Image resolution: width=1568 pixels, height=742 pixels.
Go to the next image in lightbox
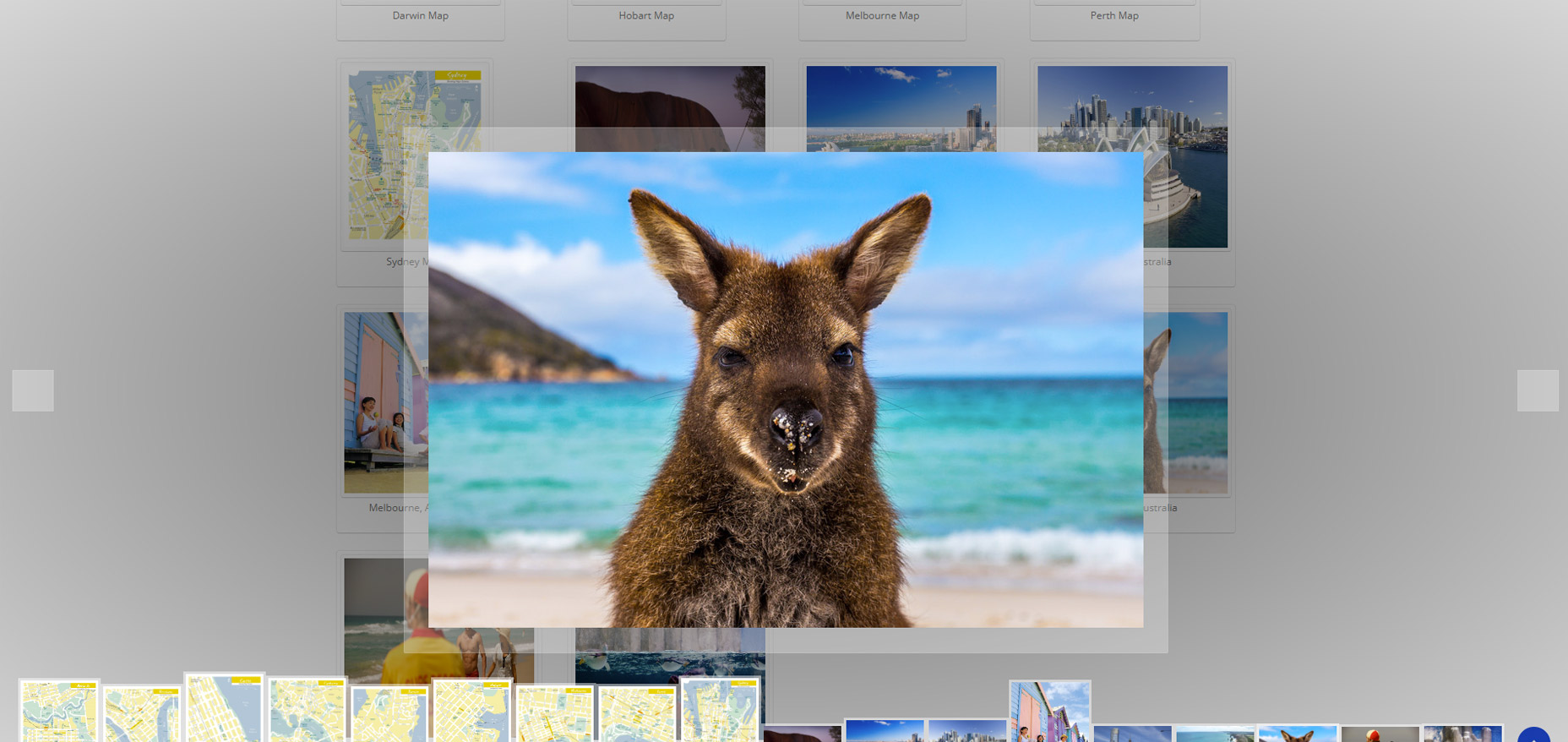point(1538,390)
